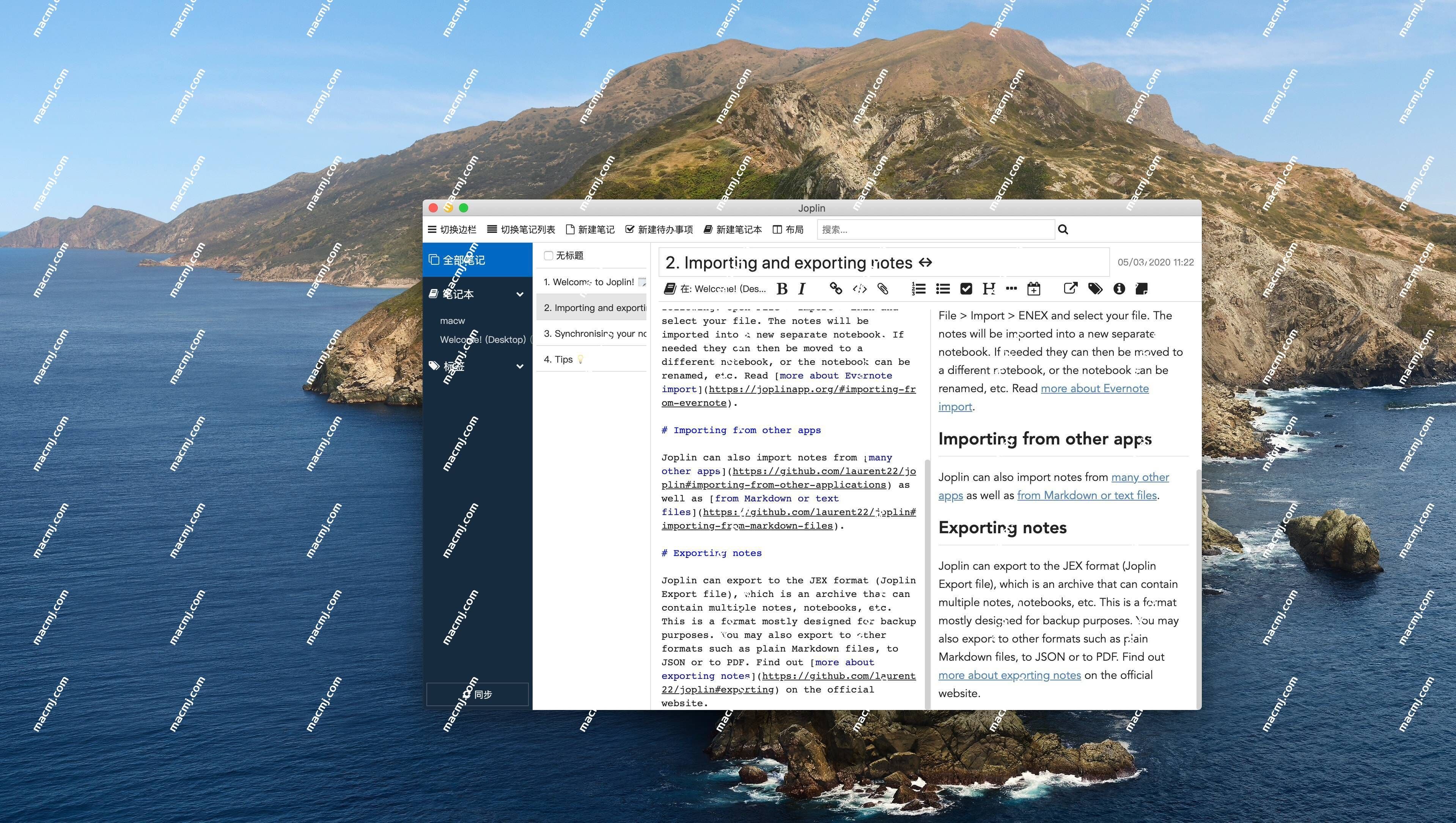
Task: Attach a file using the paperclip icon
Action: [882, 289]
